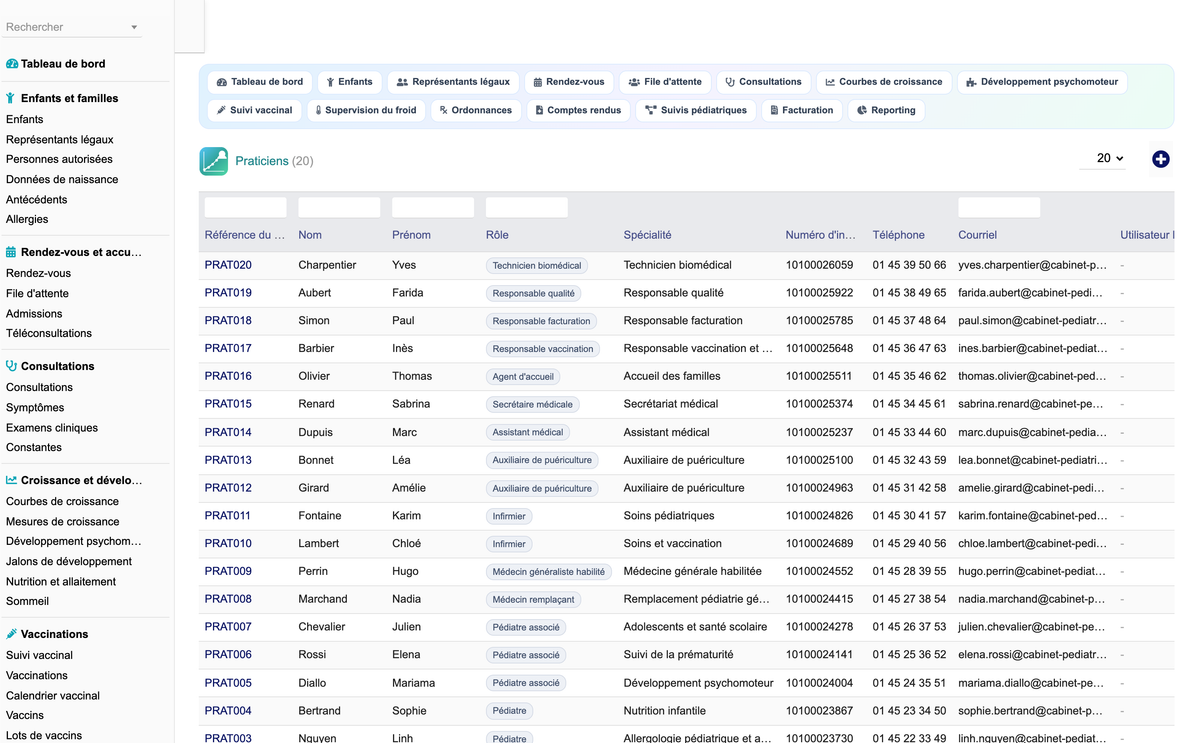
Task: Open practitioner PRAT020 record
Action: point(228,265)
